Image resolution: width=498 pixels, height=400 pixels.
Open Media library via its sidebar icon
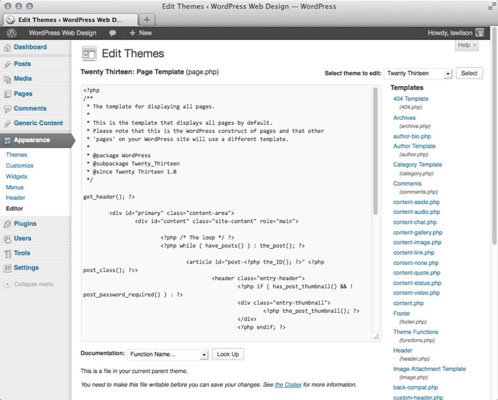pos(7,79)
